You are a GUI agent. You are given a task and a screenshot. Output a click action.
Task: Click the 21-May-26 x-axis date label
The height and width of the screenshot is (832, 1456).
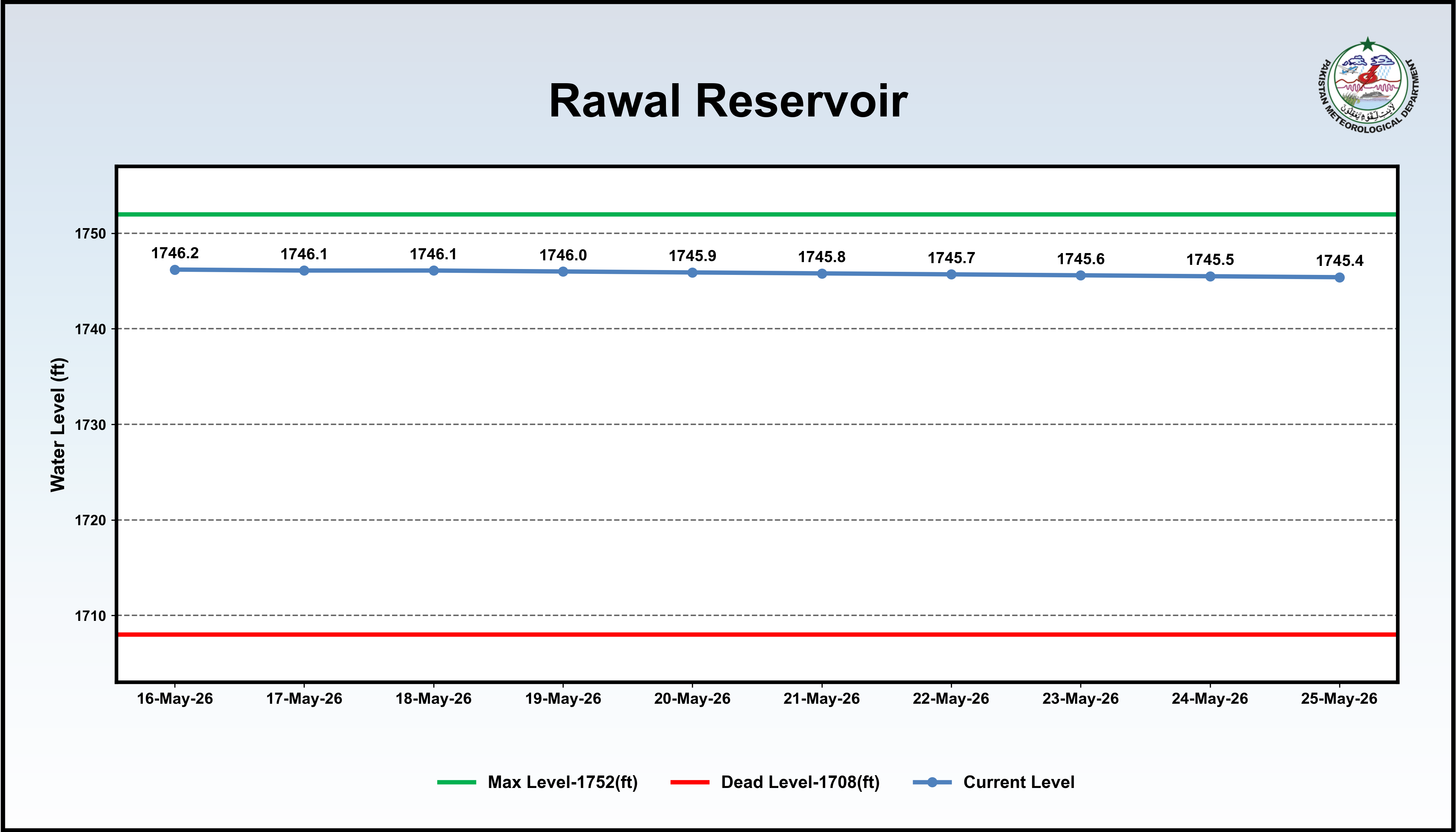click(822, 699)
